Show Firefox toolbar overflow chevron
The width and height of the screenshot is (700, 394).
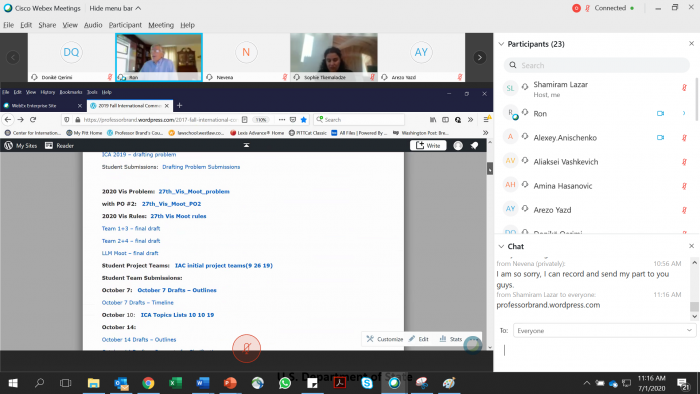pos(470,120)
